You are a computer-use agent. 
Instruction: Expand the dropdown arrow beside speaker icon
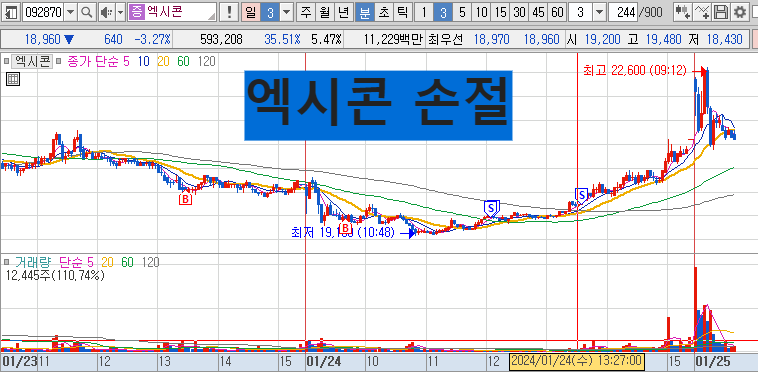click(x=120, y=12)
